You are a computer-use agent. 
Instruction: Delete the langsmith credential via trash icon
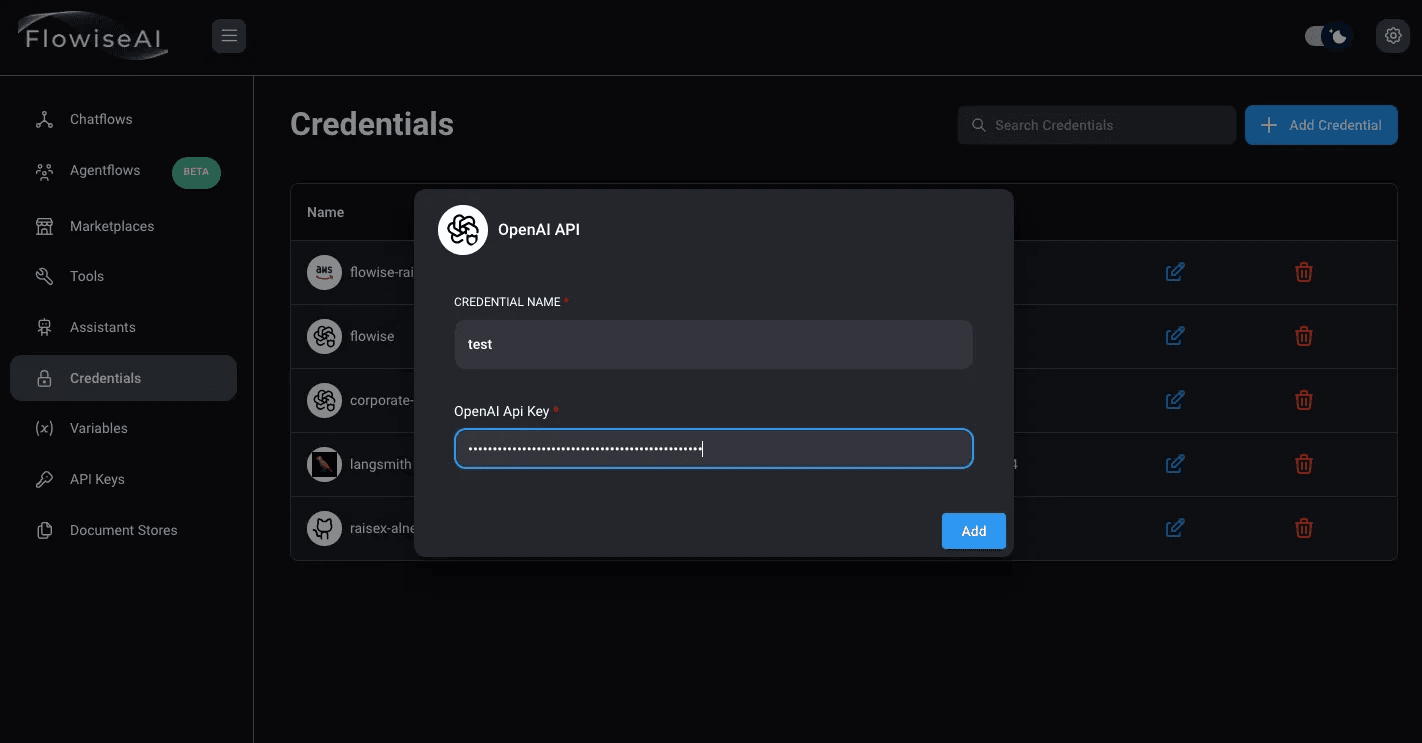tap(1303, 464)
